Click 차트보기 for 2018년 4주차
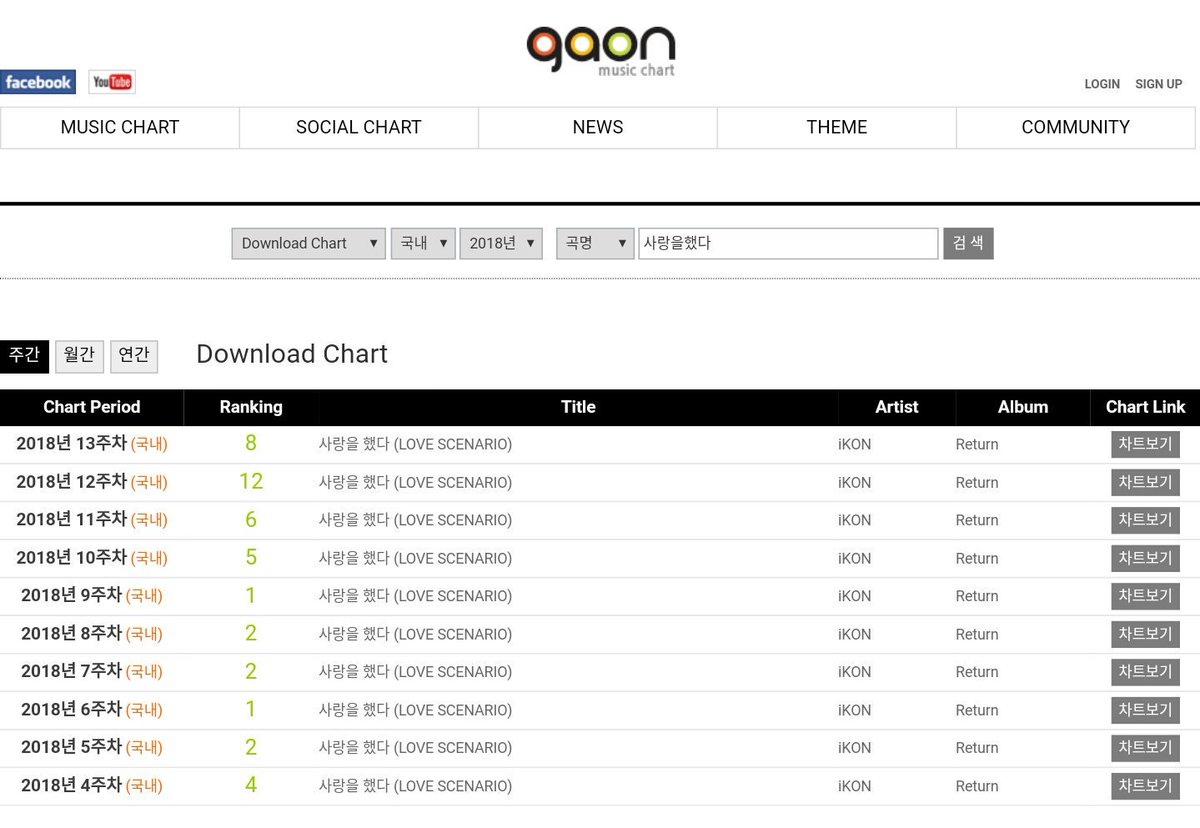This screenshot has width=1200, height=828. point(1145,786)
